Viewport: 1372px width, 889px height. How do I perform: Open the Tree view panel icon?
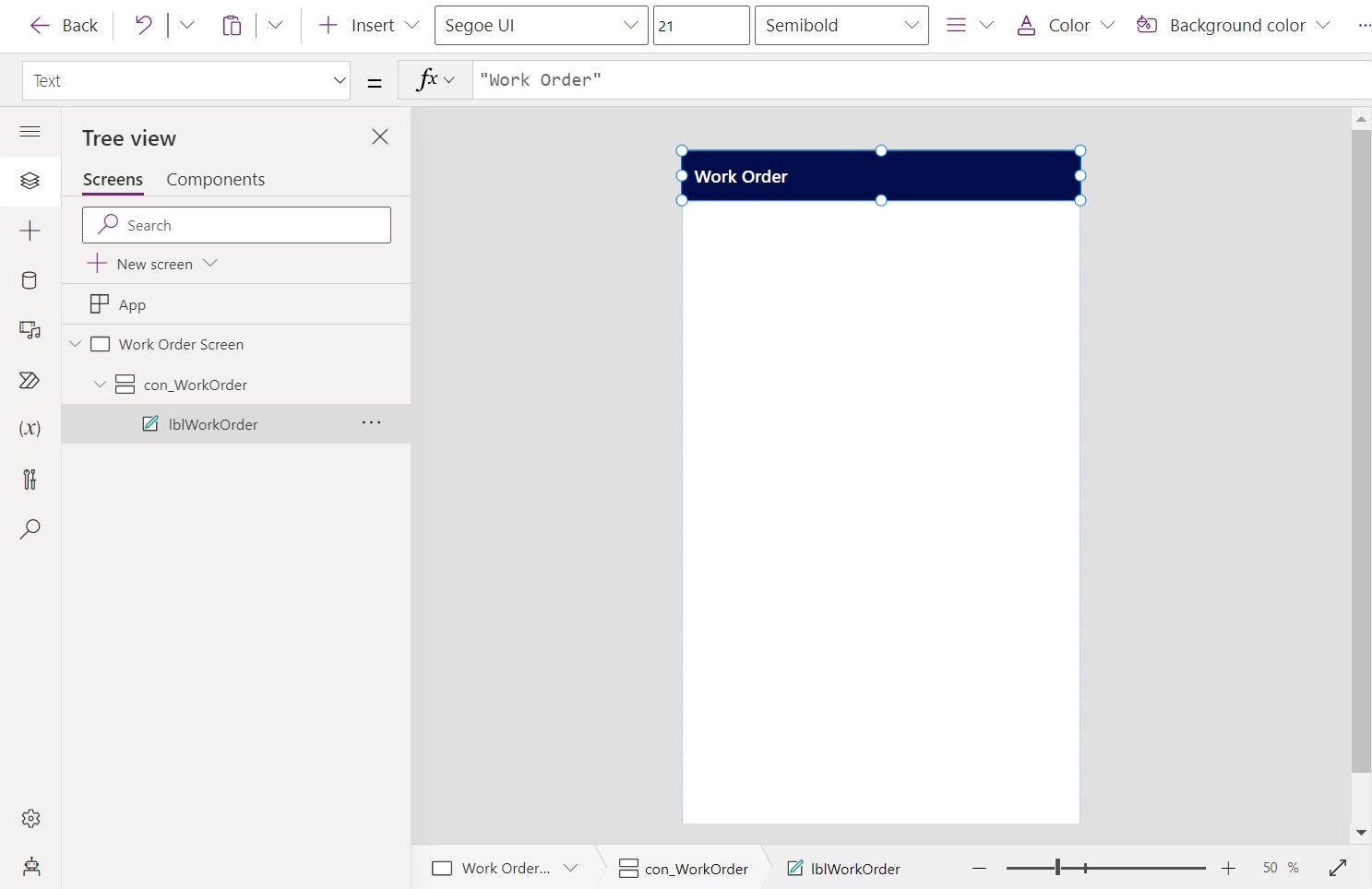[30, 181]
